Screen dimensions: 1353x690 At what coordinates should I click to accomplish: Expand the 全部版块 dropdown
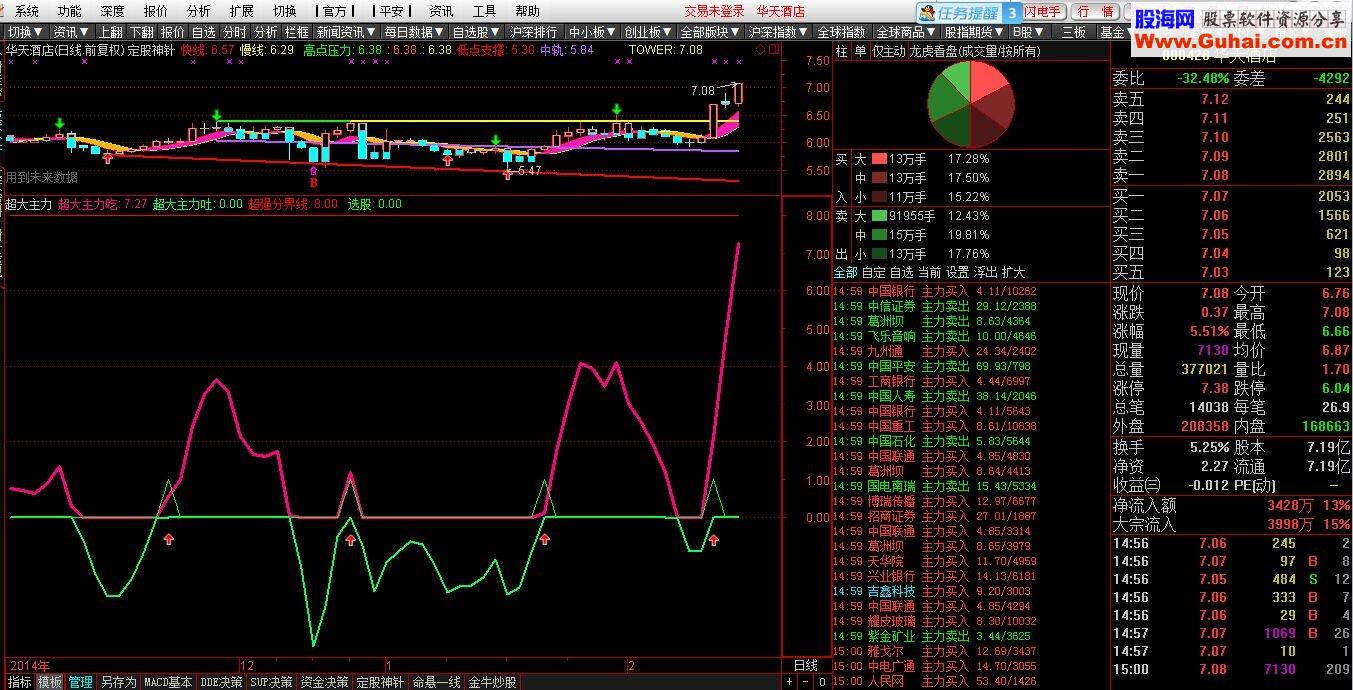[710, 32]
